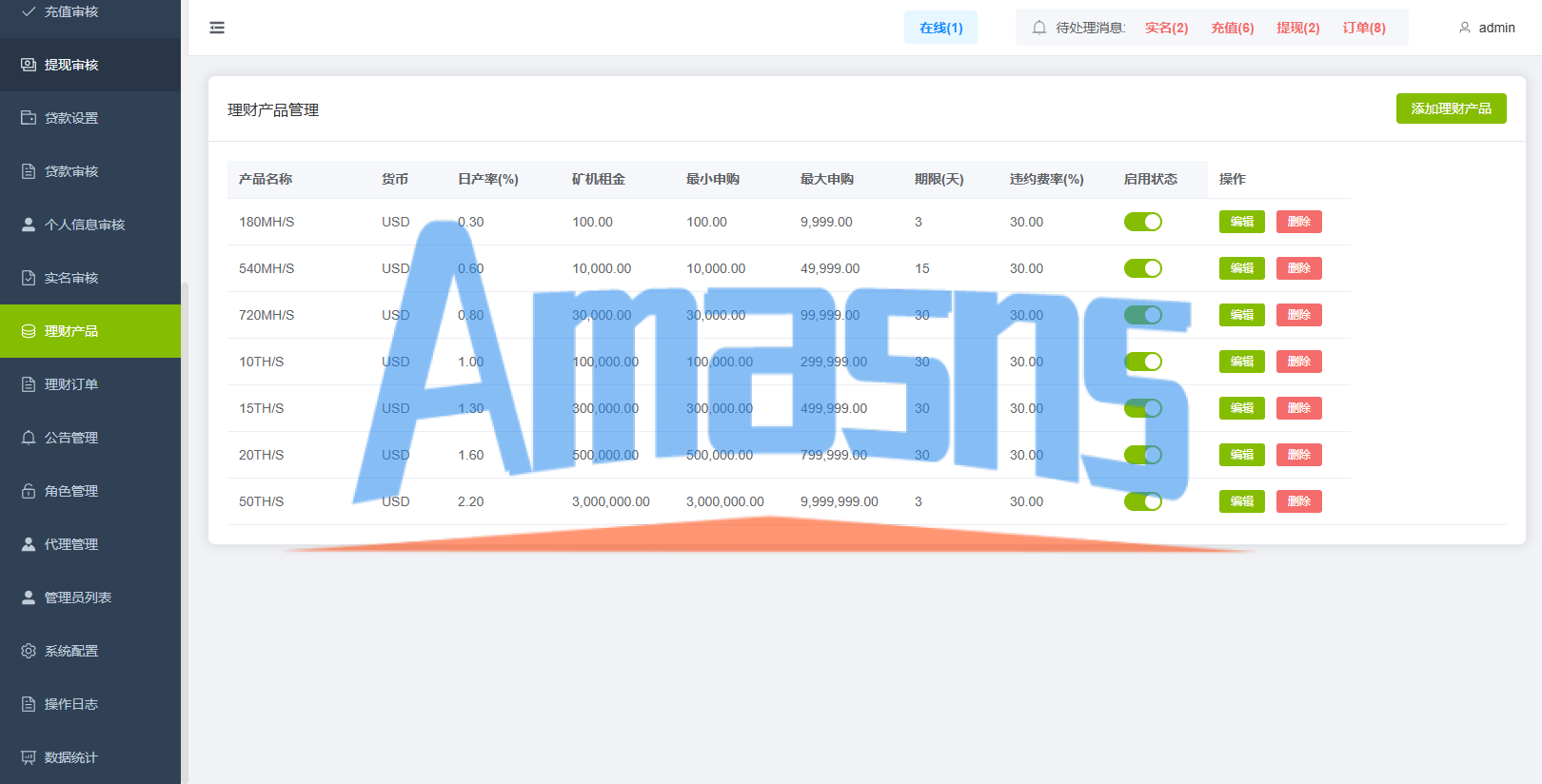
Task: Collapse the sidebar with the hamburger icon
Action: point(217,28)
